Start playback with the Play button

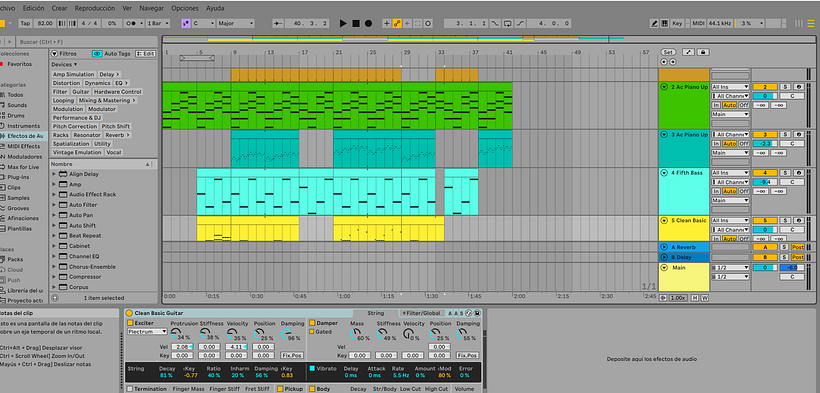click(x=343, y=24)
